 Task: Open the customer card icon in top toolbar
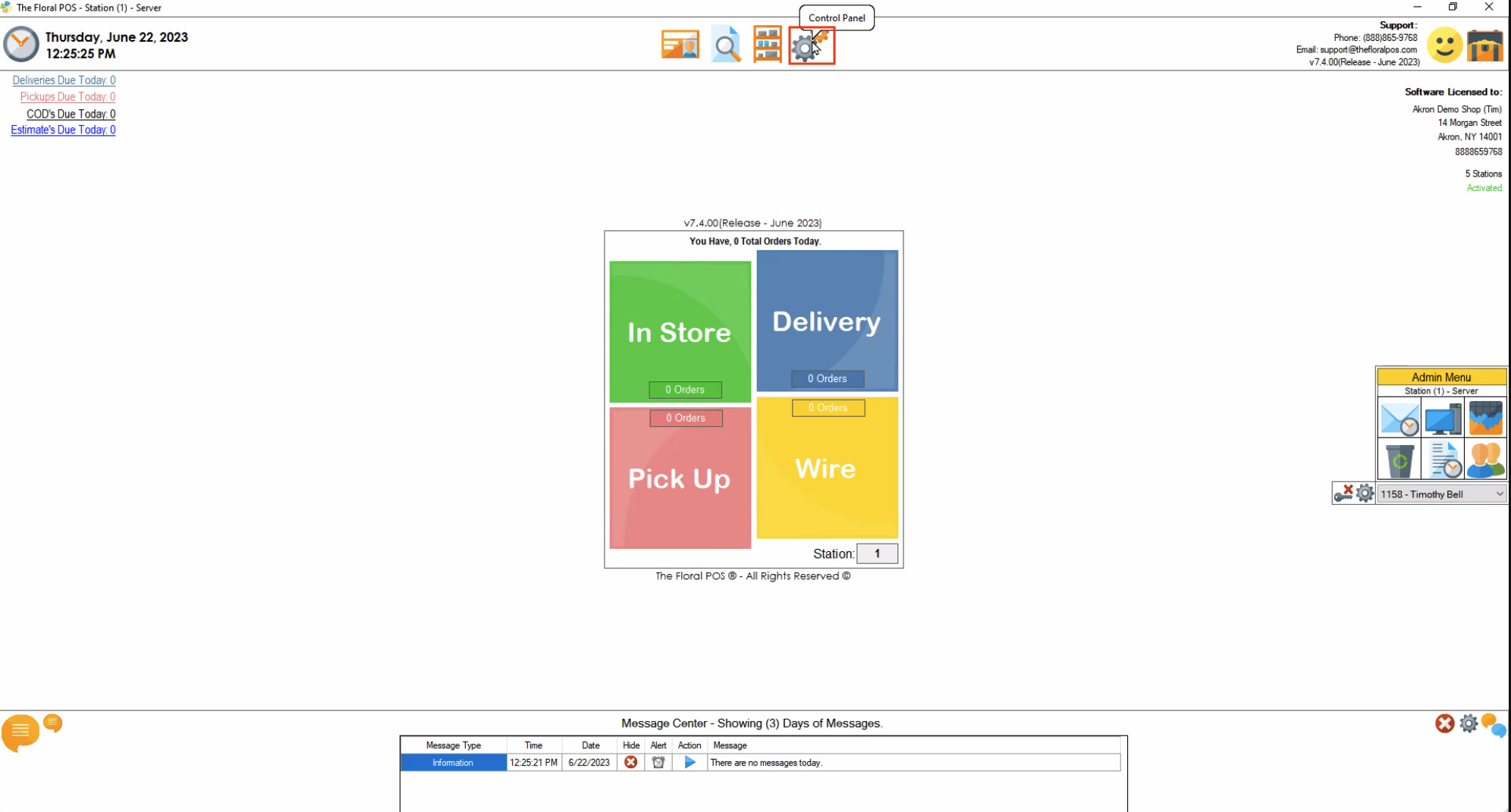[x=680, y=45]
